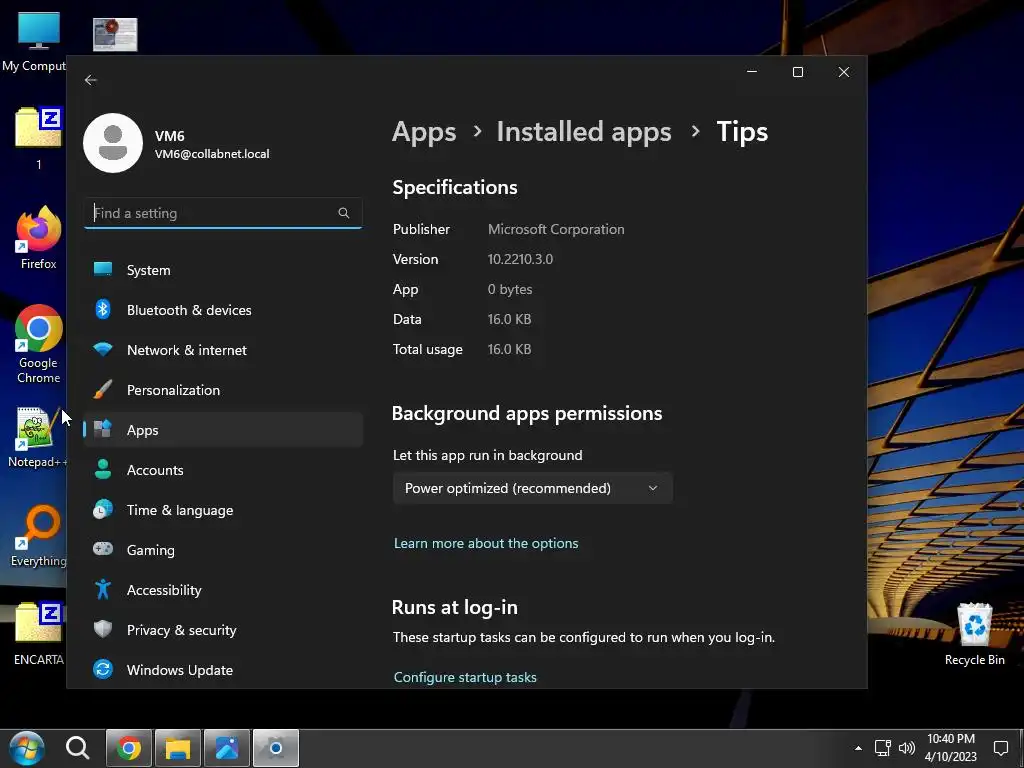Open Network & internet settings
This screenshot has width=1024, height=768.
(223, 350)
